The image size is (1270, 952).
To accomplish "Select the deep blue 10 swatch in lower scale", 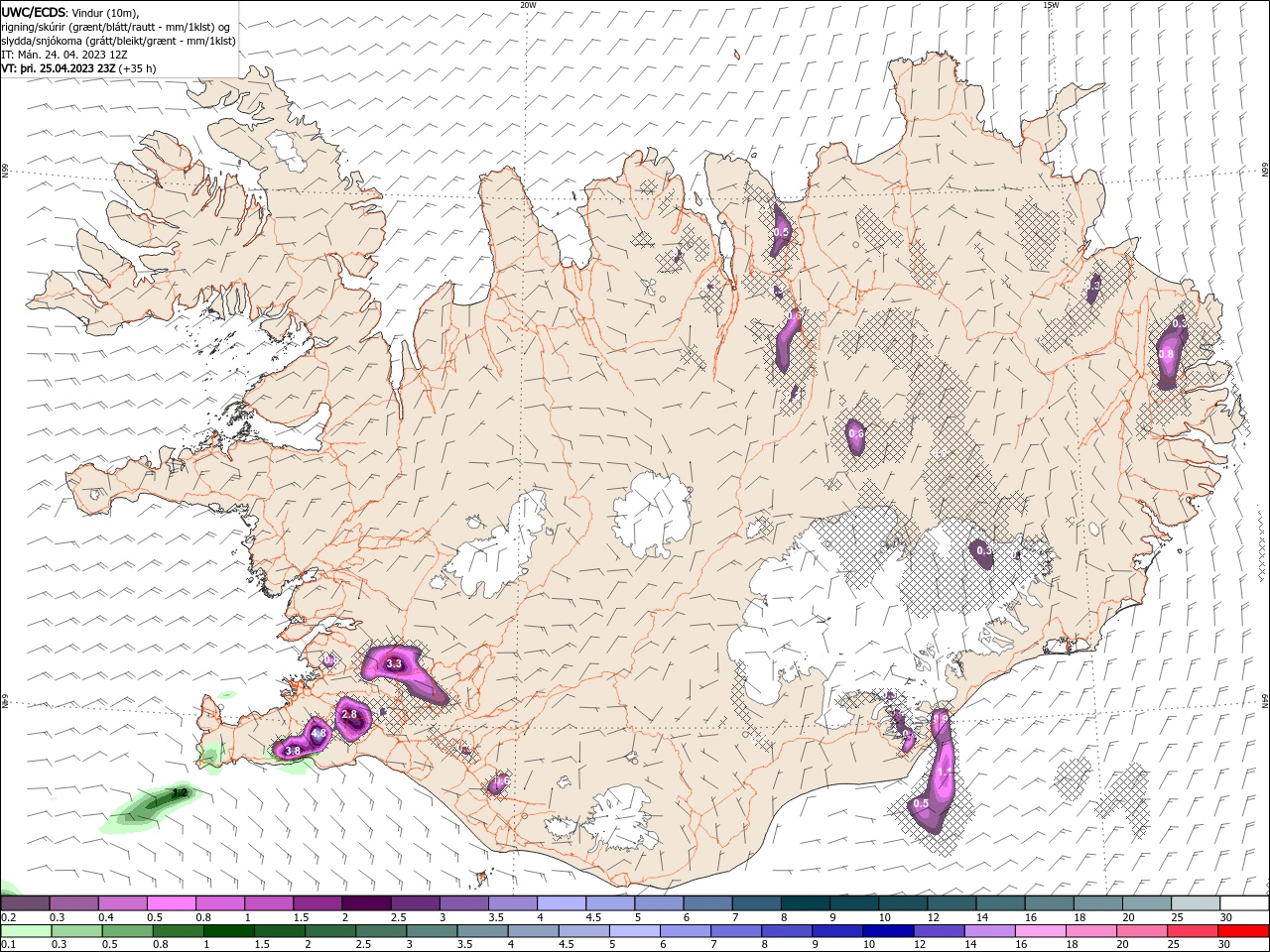I will pyautogui.click(x=889, y=931).
